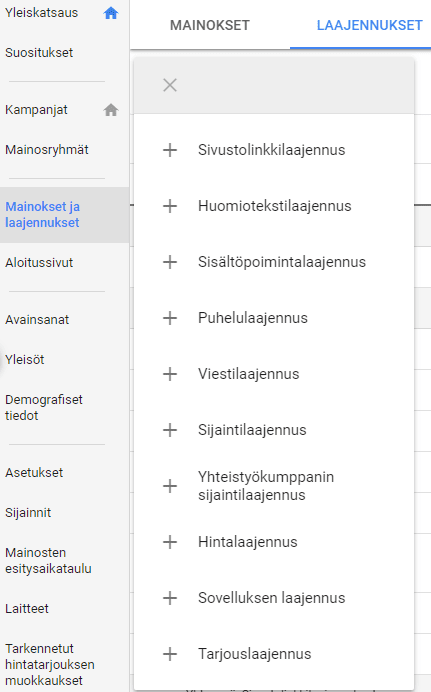Close the extension type menu with X

[170, 85]
